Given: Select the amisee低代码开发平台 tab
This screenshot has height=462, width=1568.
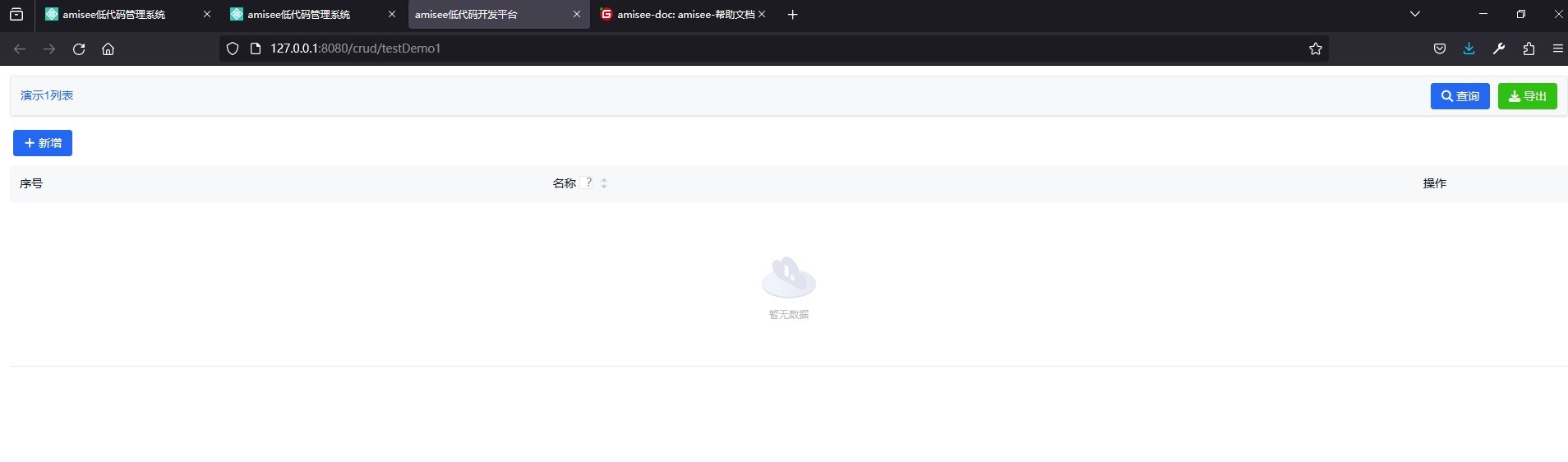Looking at the screenshot, I should [x=499, y=14].
